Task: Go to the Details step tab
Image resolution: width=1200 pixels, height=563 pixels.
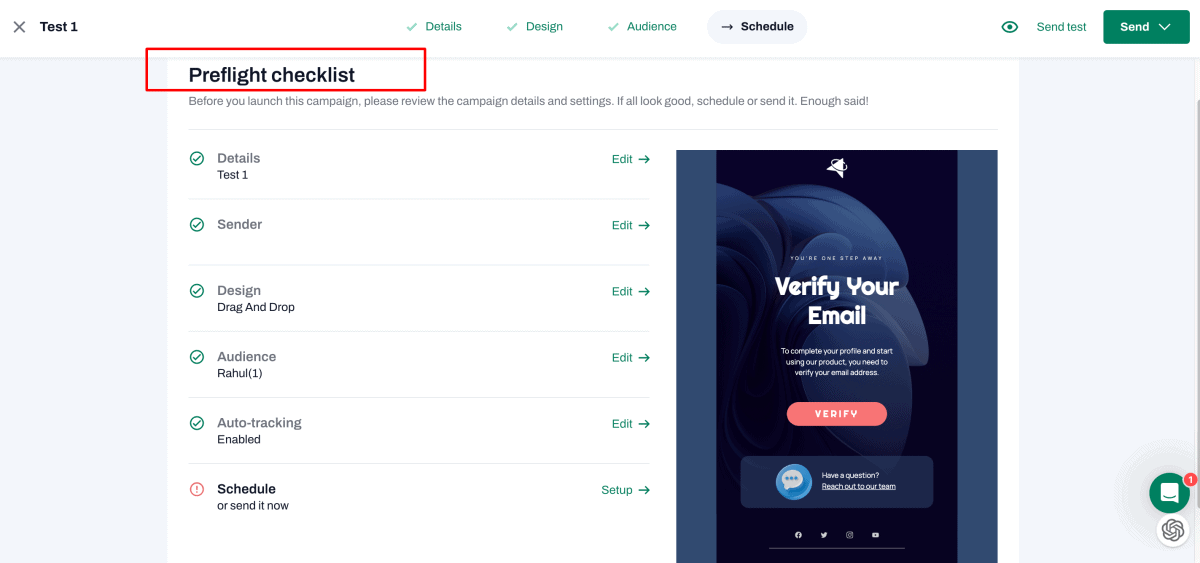Action: (x=434, y=27)
